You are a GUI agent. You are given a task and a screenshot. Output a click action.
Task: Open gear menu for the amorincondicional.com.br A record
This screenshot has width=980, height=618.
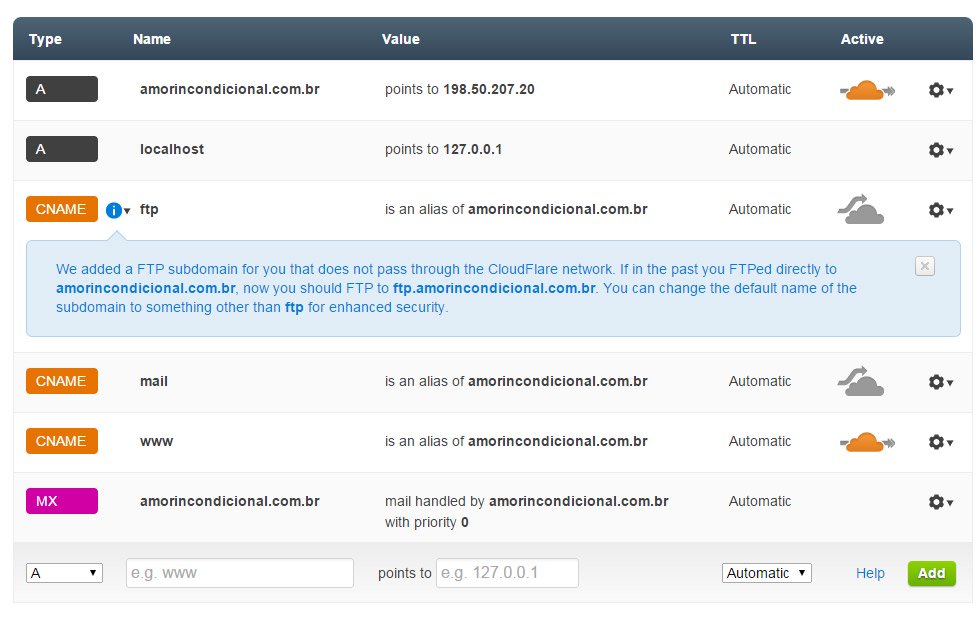(940, 90)
